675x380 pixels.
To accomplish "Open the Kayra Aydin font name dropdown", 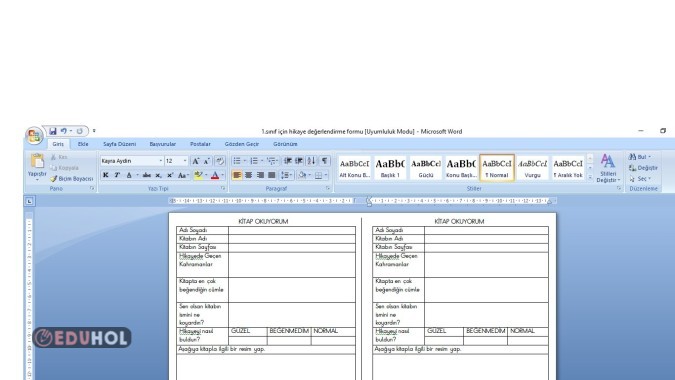I will [x=161, y=161].
